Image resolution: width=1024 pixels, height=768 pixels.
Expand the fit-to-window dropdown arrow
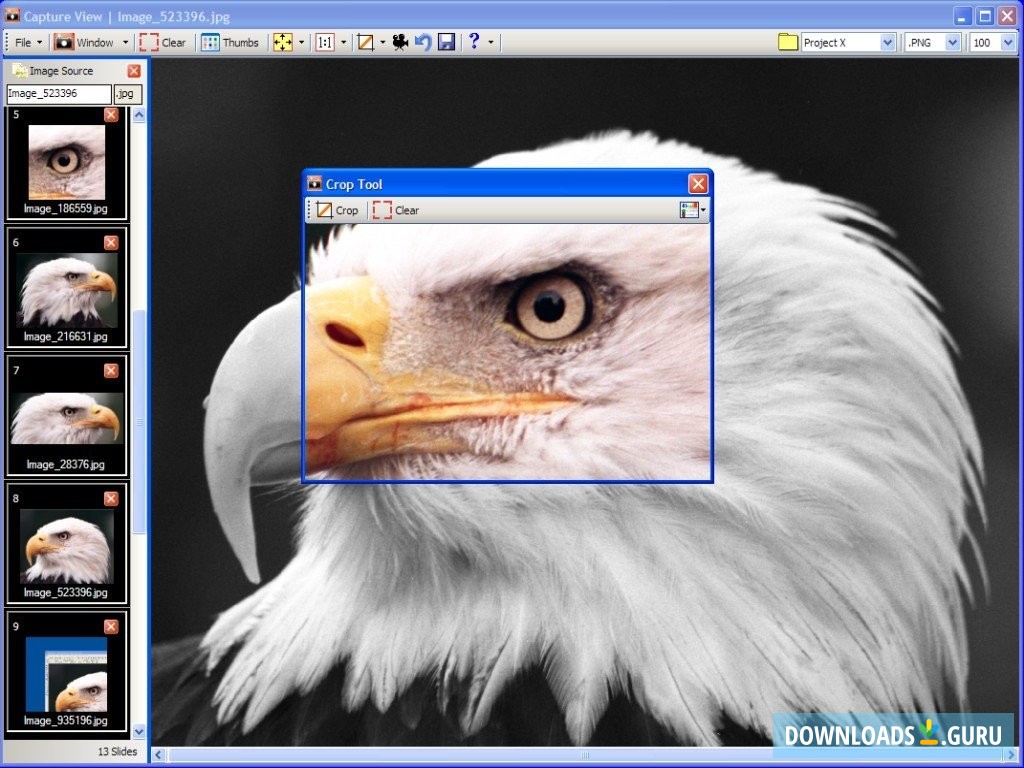click(301, 42)
